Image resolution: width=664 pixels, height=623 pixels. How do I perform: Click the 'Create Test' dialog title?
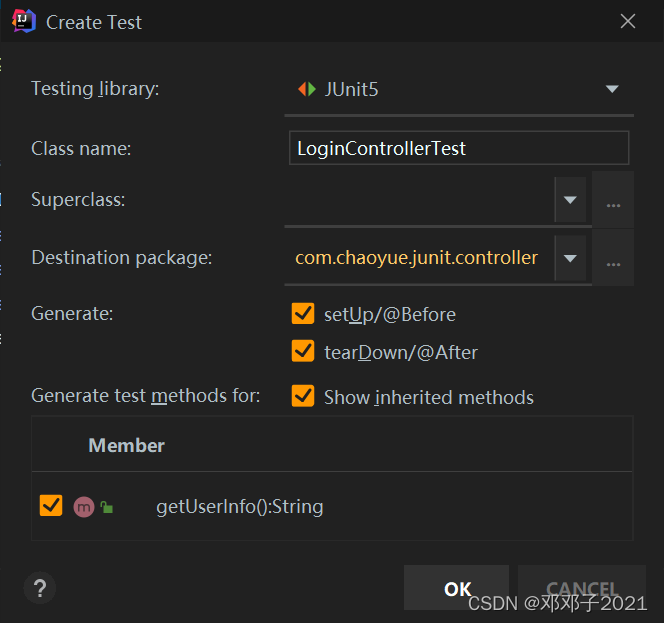click(94, 22)
